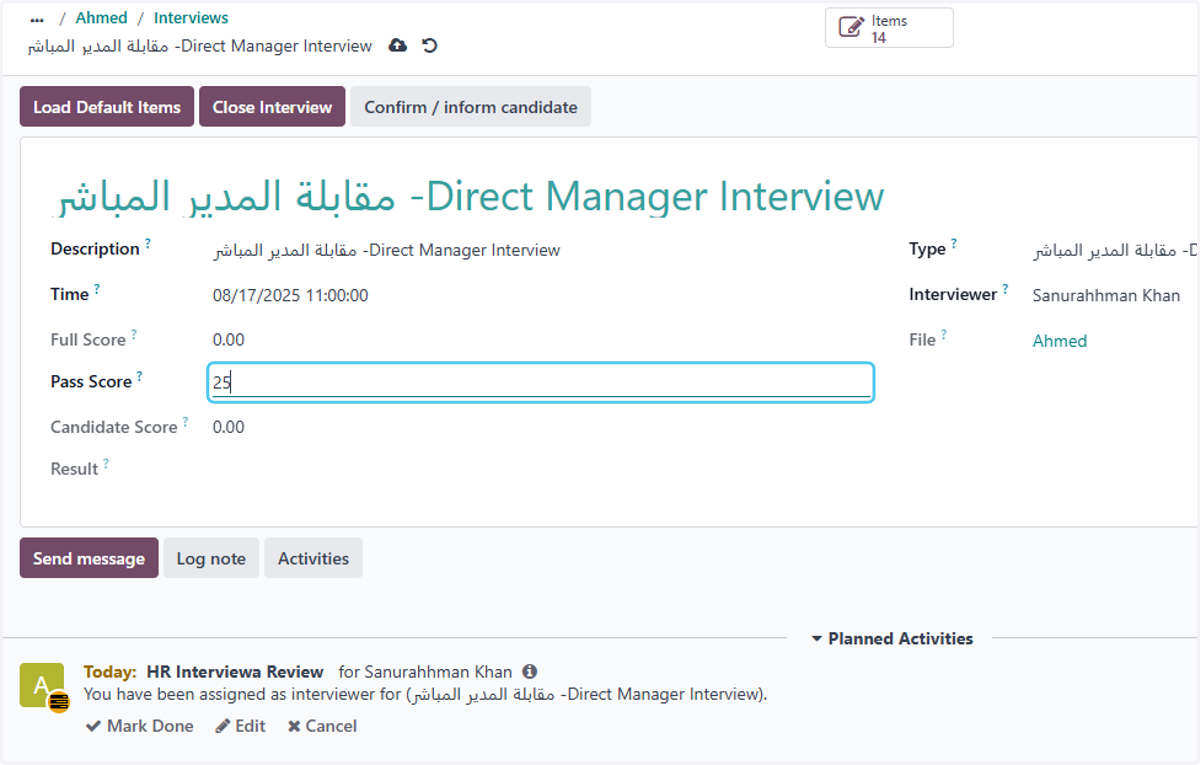Image resolution: width=1200 pixels, height=765 pixels.
Task: Click Load Default Items button
Action: 107,107
